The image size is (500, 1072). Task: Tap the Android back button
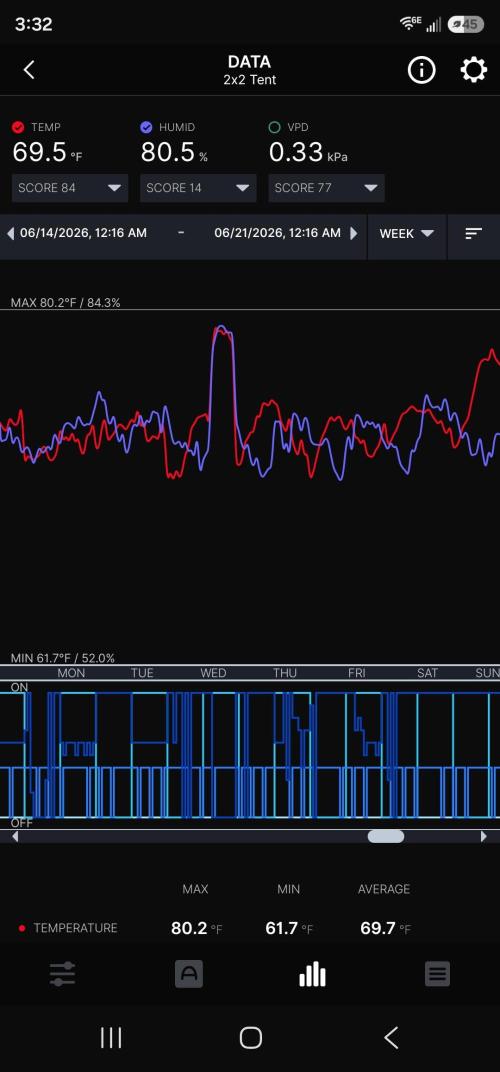[391, 1037]
